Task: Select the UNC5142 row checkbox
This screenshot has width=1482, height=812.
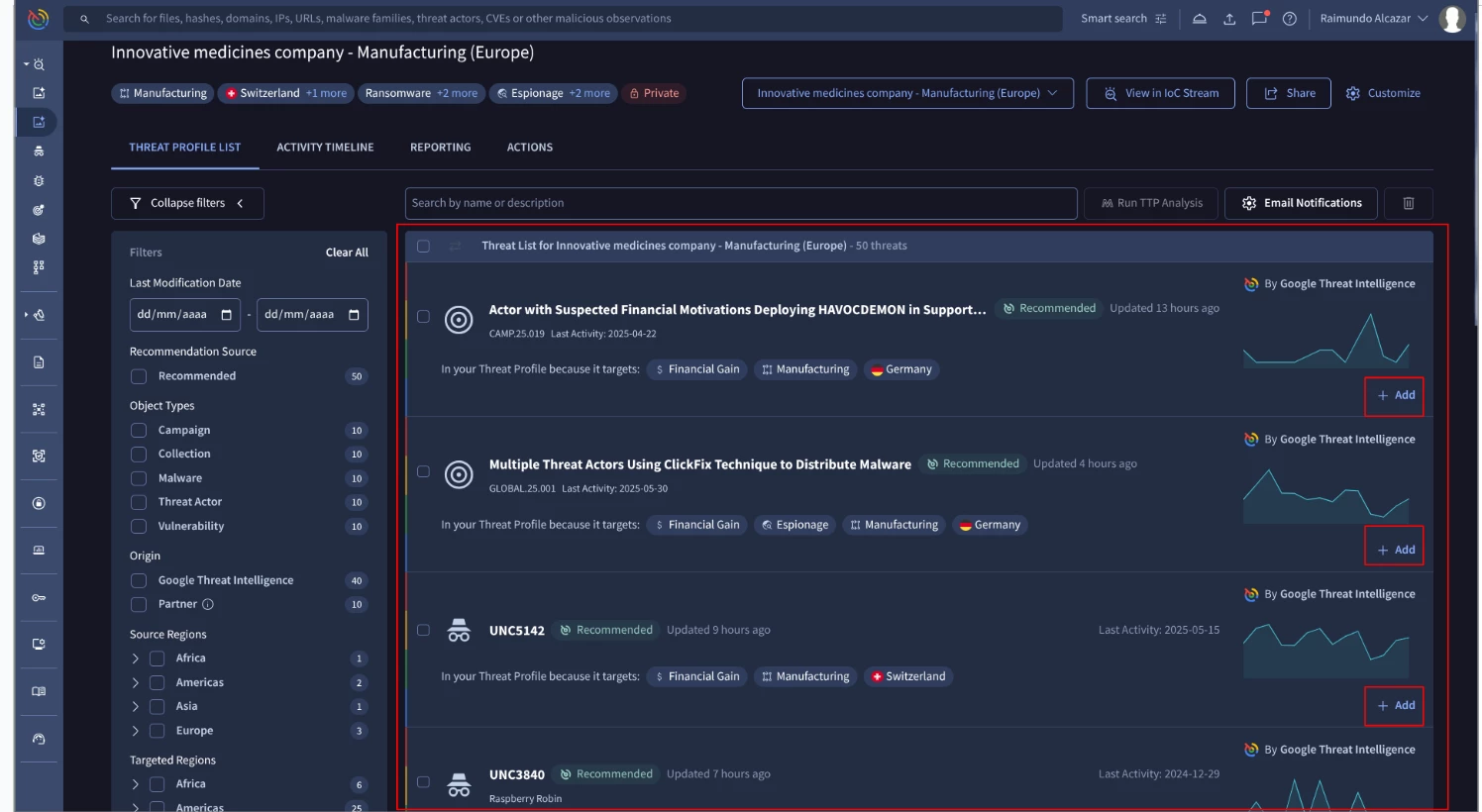Action: coord(423,630)
